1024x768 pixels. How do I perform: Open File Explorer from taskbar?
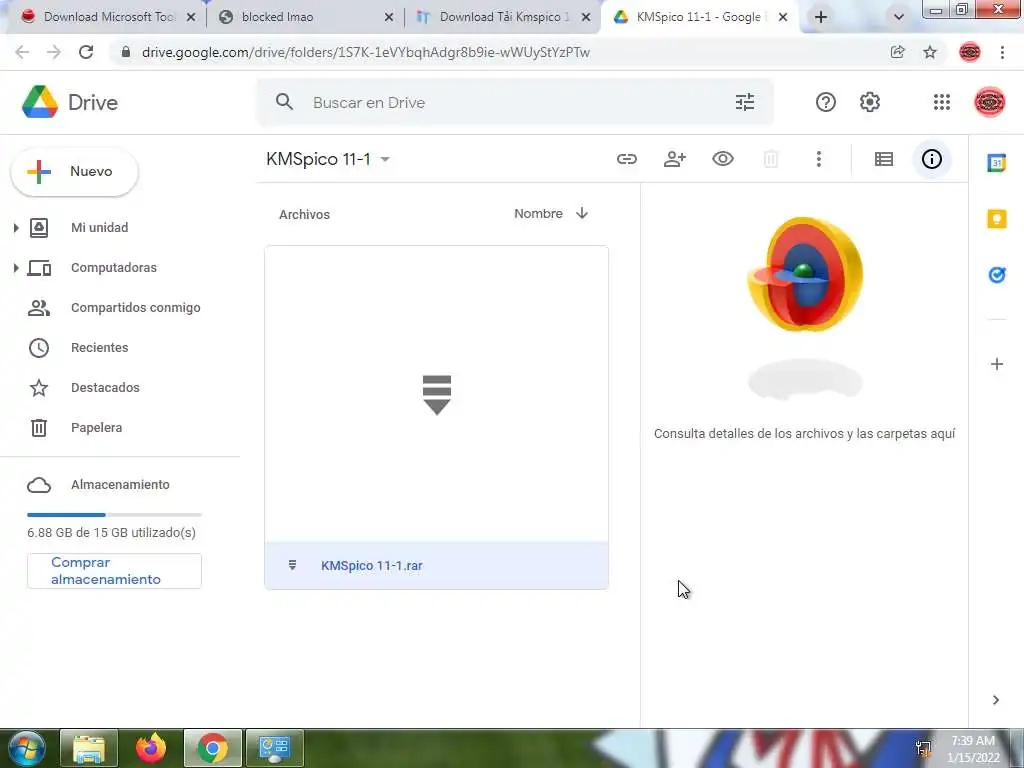(89, 748)
